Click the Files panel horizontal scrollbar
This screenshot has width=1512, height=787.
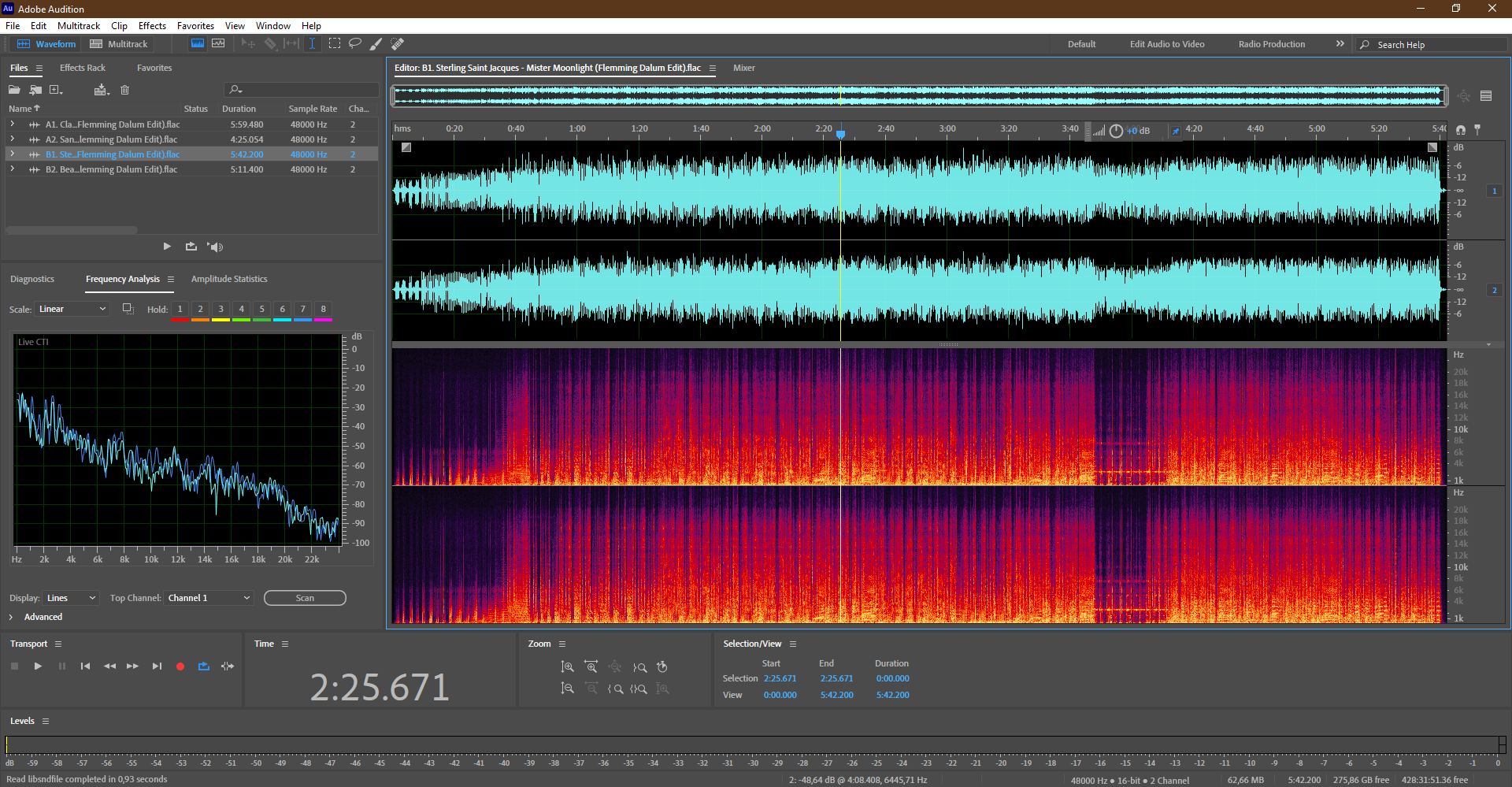click(72, 230)
